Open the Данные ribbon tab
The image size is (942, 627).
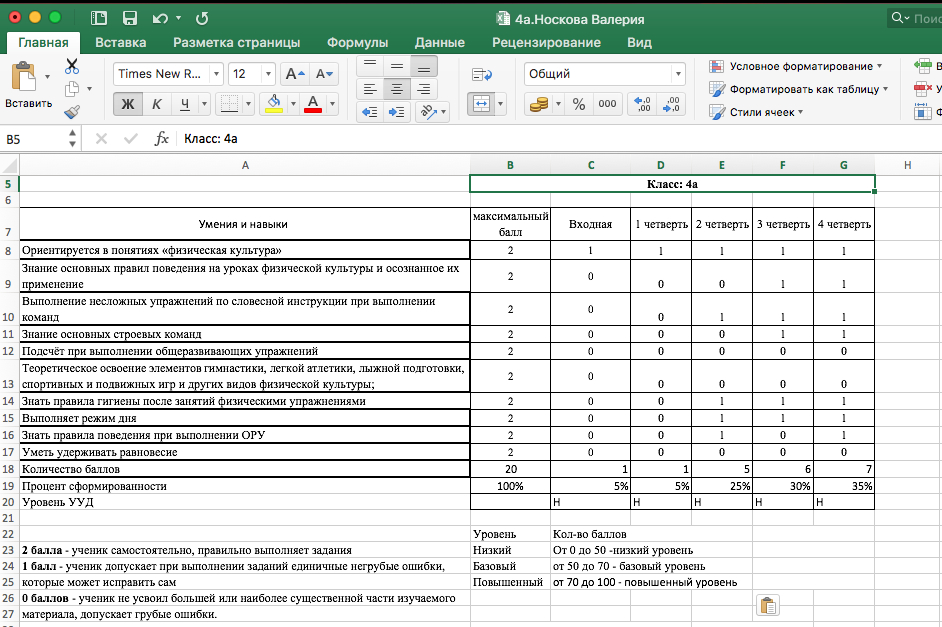(x=440, y=43)
